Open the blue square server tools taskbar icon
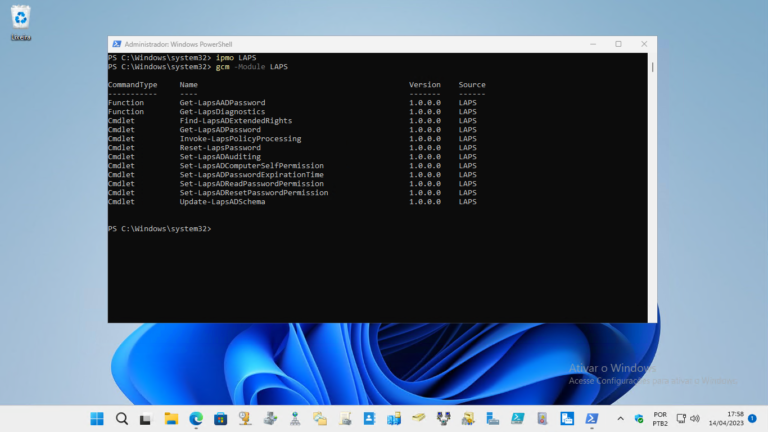Screen dimensions: 768x432 567,419
